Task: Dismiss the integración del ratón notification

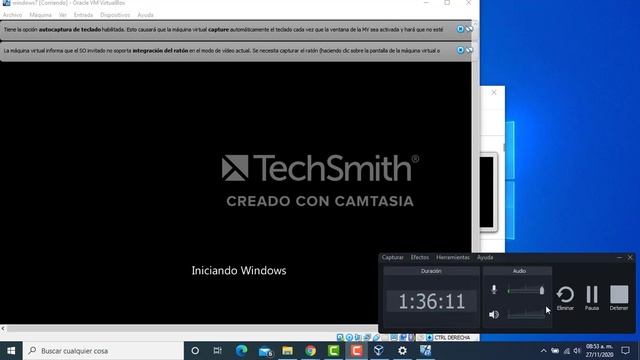Action: (x=460, y=50)
